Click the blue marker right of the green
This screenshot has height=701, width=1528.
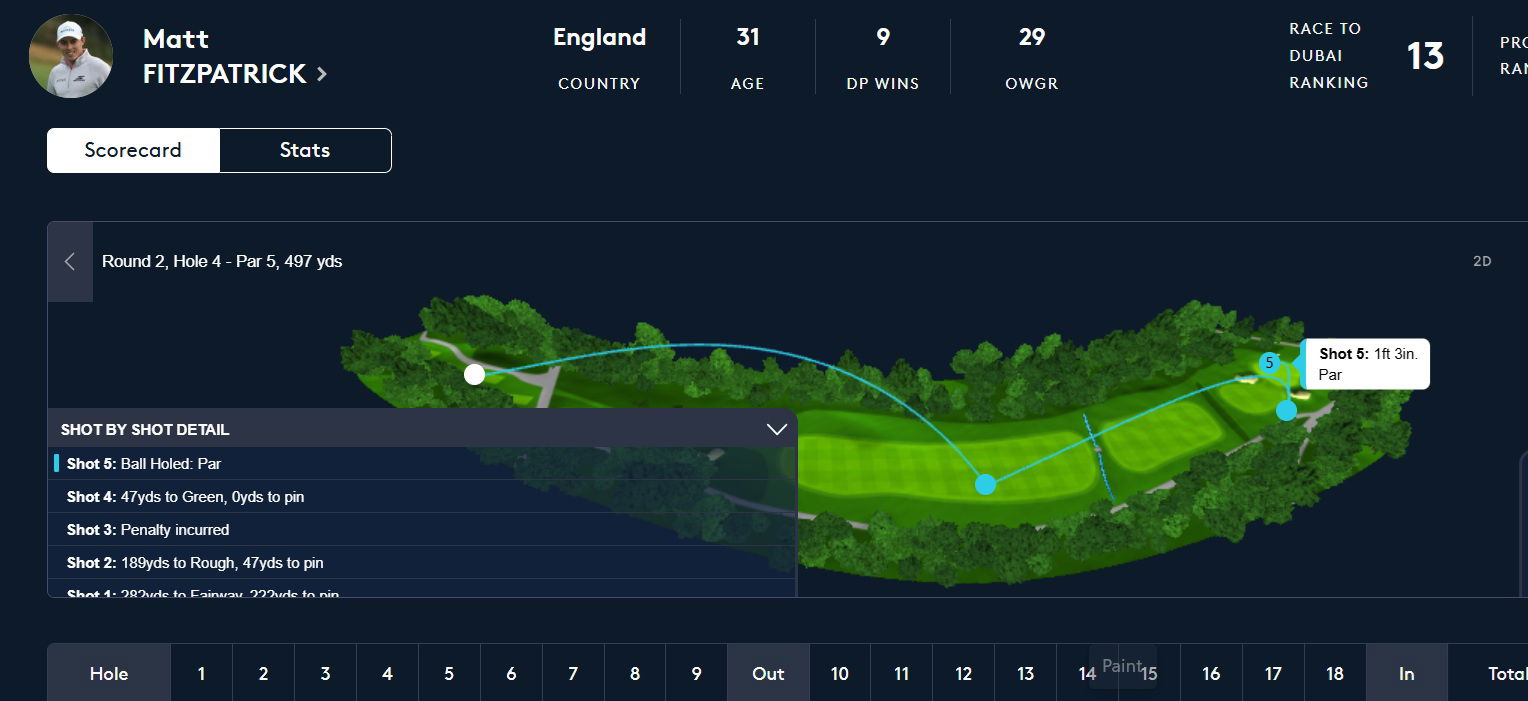1286,410
